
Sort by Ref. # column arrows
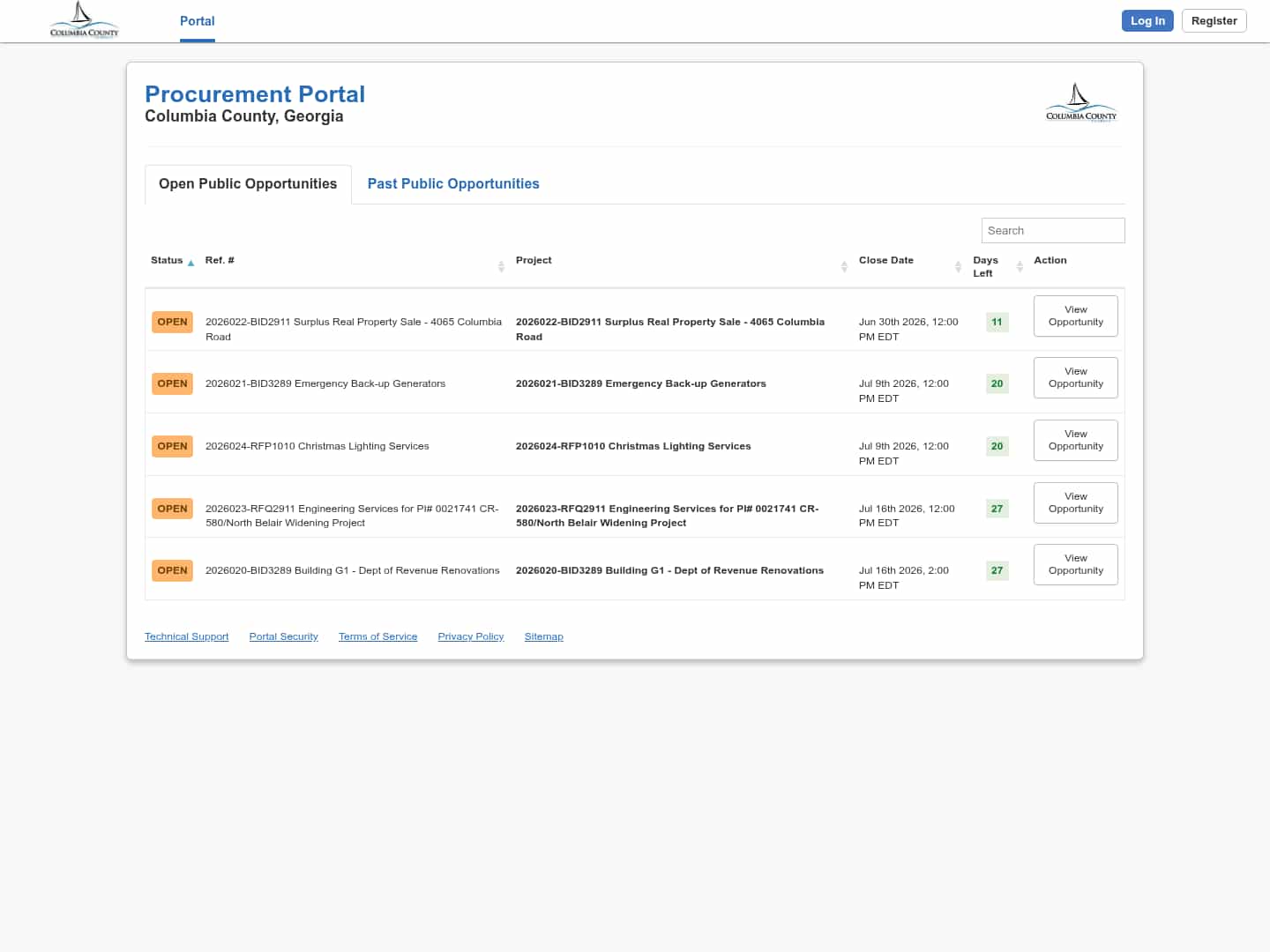click(x=501, y=266)
